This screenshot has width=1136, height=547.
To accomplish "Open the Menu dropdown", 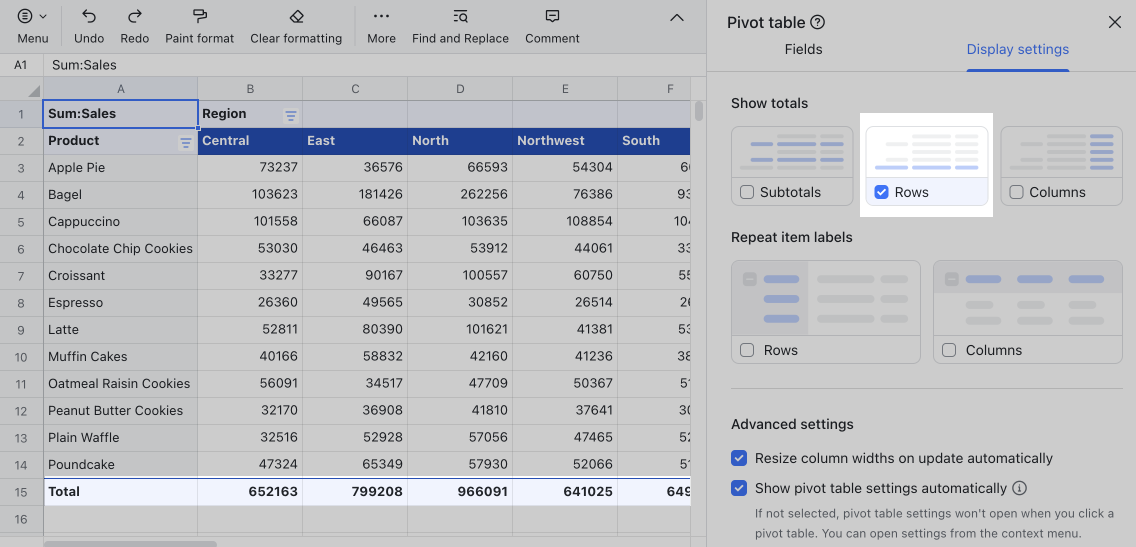I will 32,17.
